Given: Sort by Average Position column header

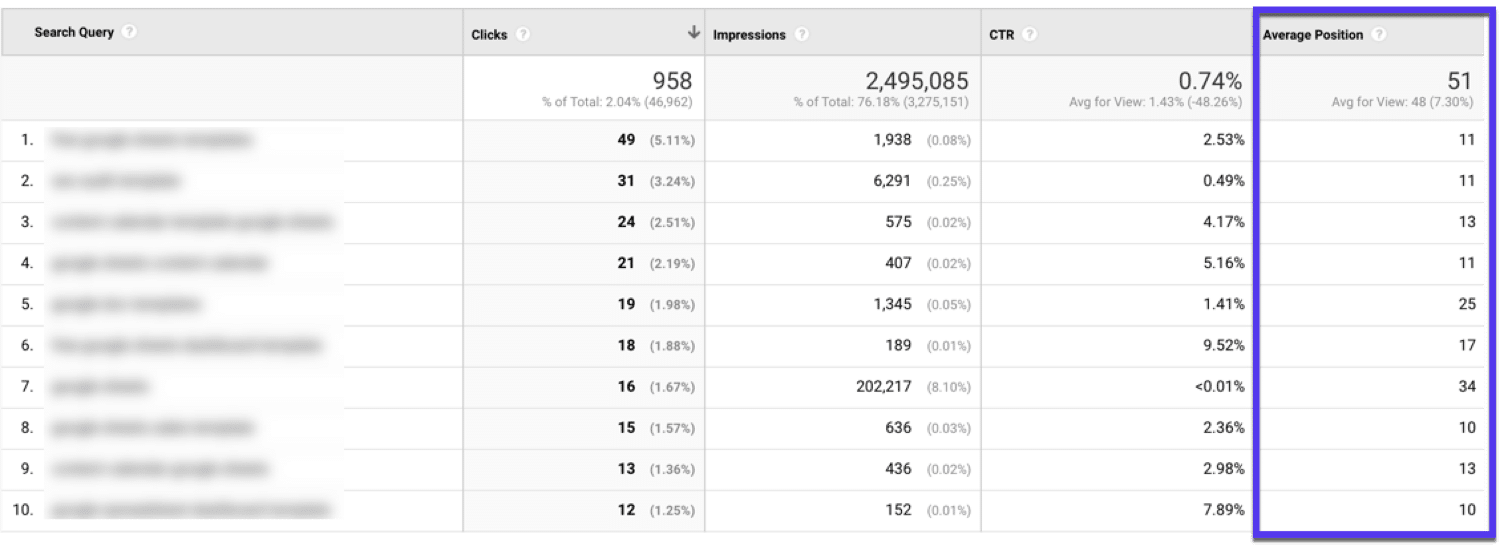Looking at the screenshot, I should (x=1312, y=34).
